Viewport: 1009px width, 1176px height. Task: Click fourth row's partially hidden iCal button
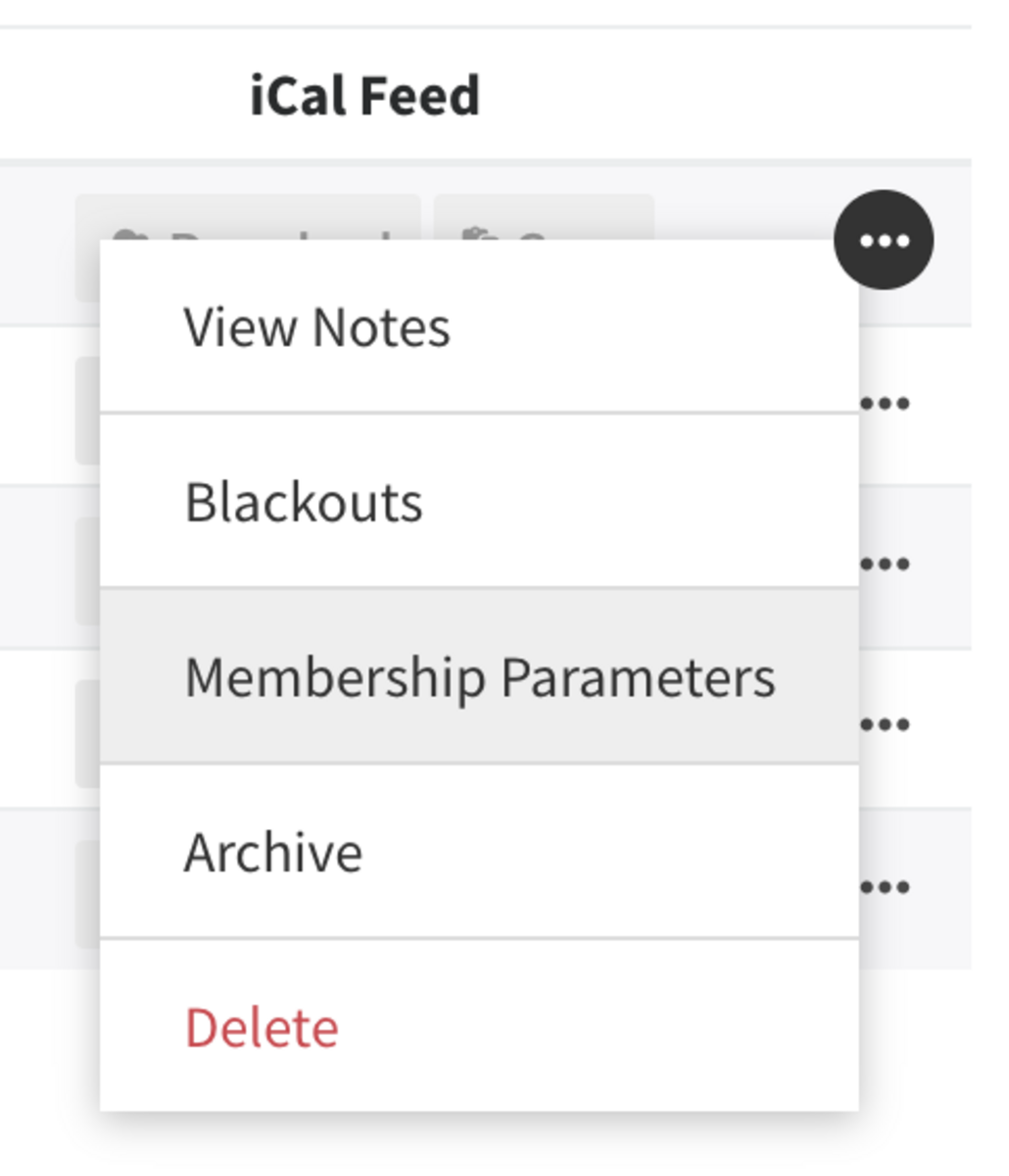(88, 733)
